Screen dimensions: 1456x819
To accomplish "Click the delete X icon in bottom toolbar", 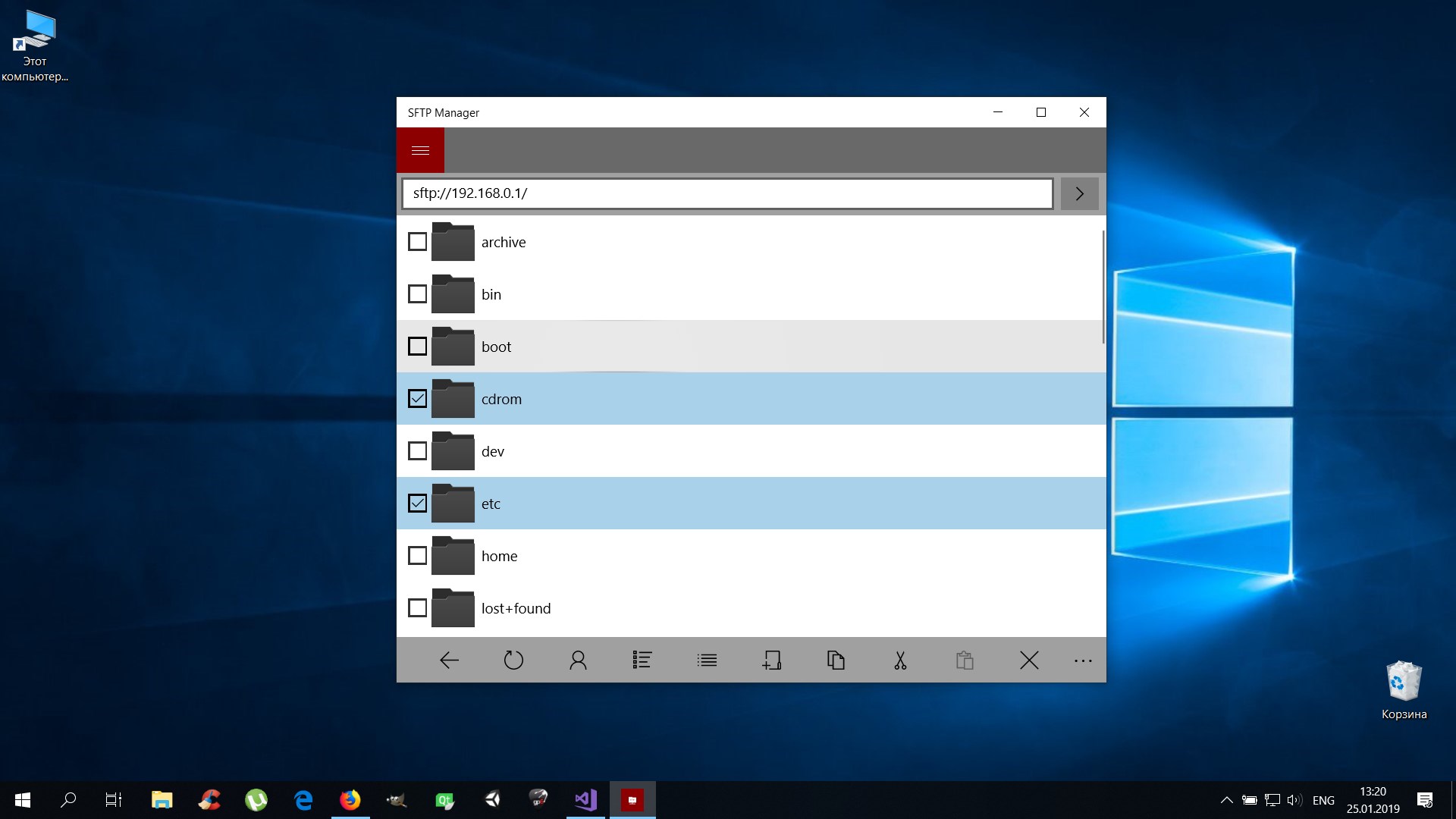I will tap(1029, 661).
